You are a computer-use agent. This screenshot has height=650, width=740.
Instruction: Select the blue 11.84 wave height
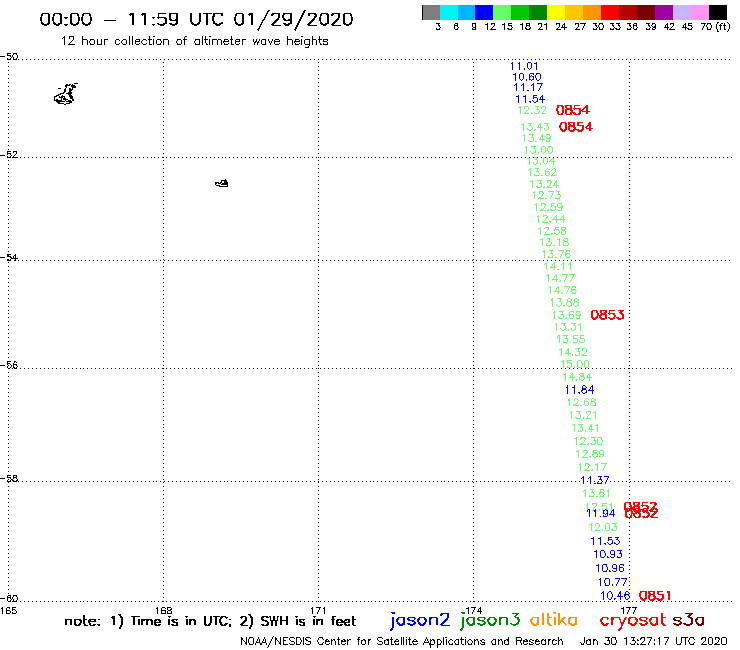coord(580,389)
